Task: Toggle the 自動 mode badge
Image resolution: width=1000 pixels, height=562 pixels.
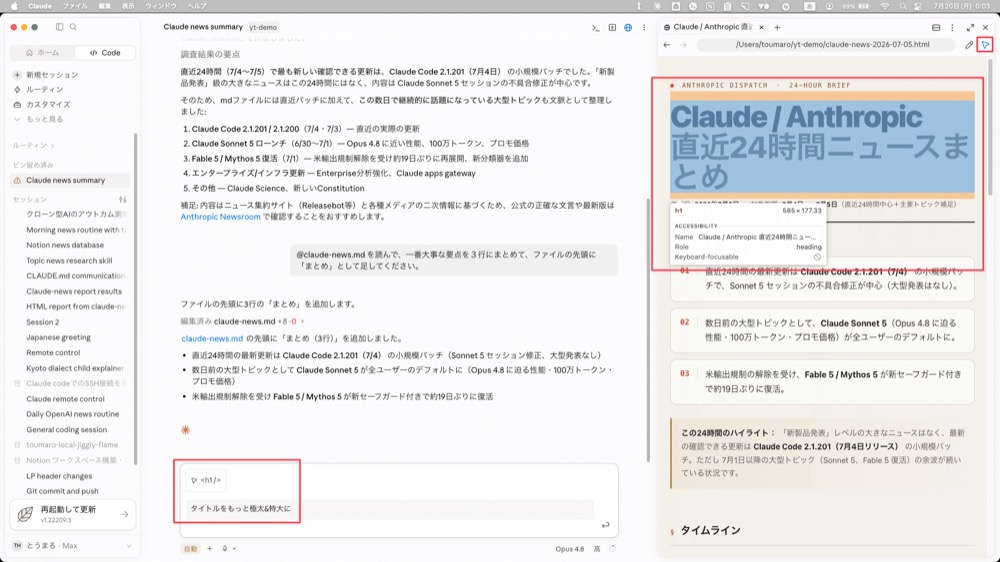Action: 190,549
